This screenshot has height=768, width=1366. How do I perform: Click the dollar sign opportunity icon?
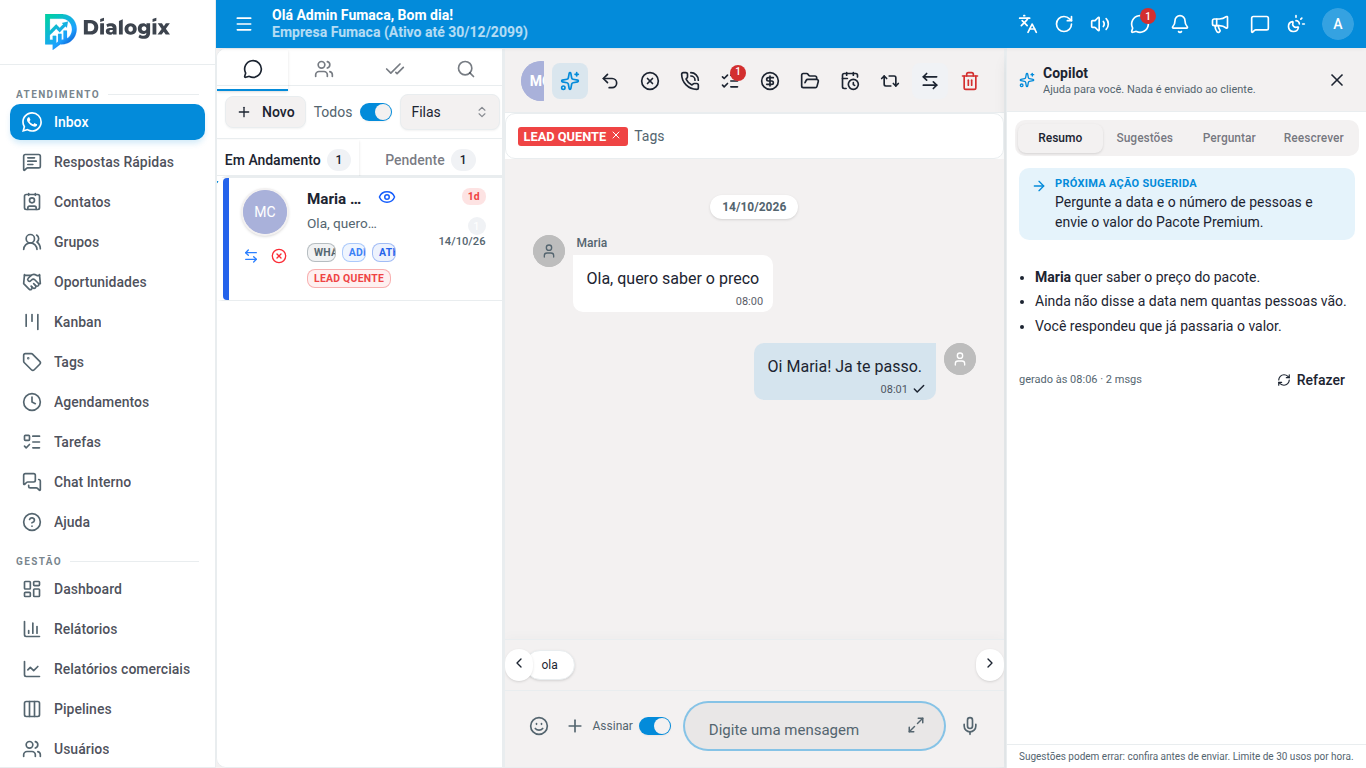pyautogui.click(x=770, y=81)
